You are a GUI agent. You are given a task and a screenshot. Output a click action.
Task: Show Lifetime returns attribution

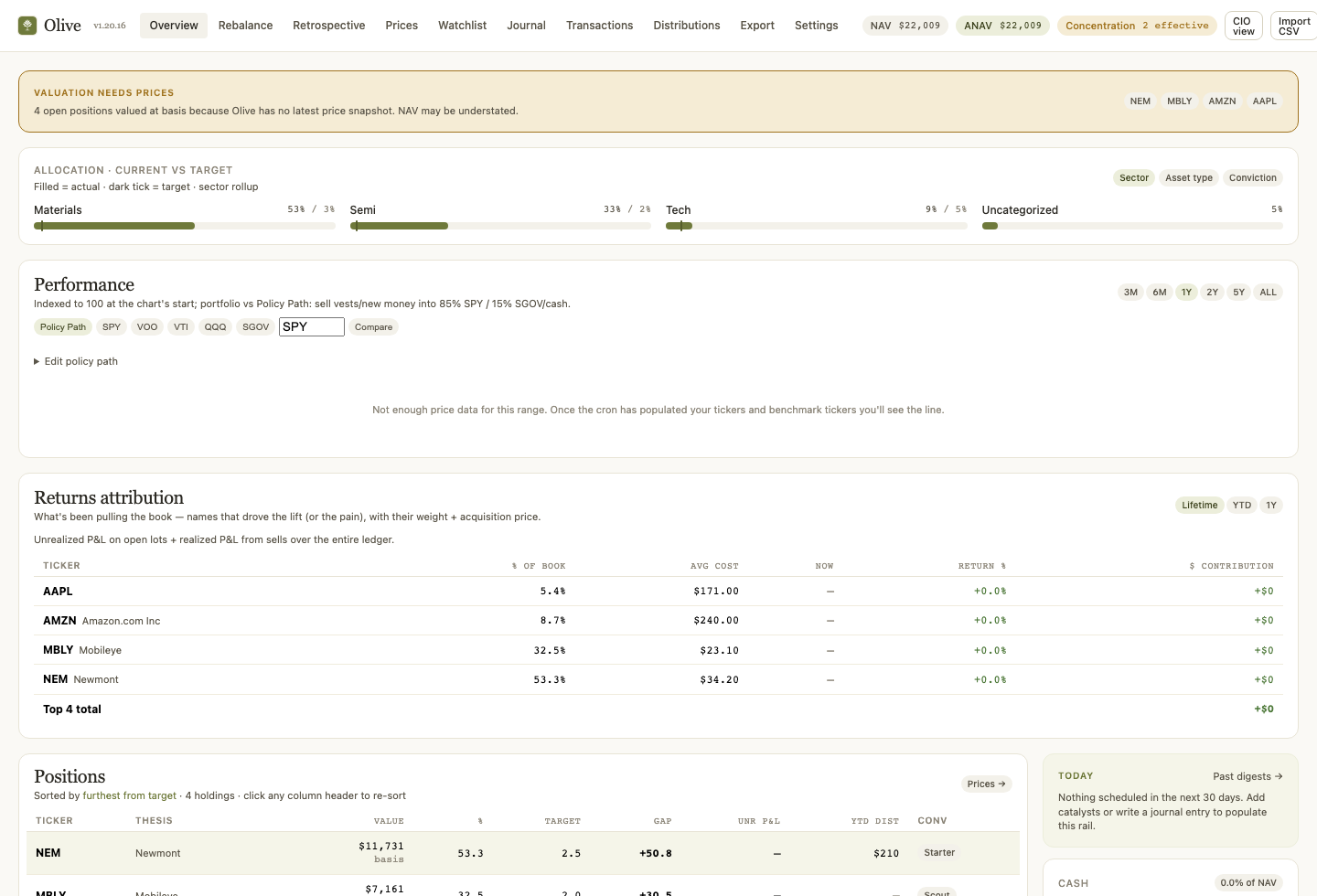(x=1199, y=506)
